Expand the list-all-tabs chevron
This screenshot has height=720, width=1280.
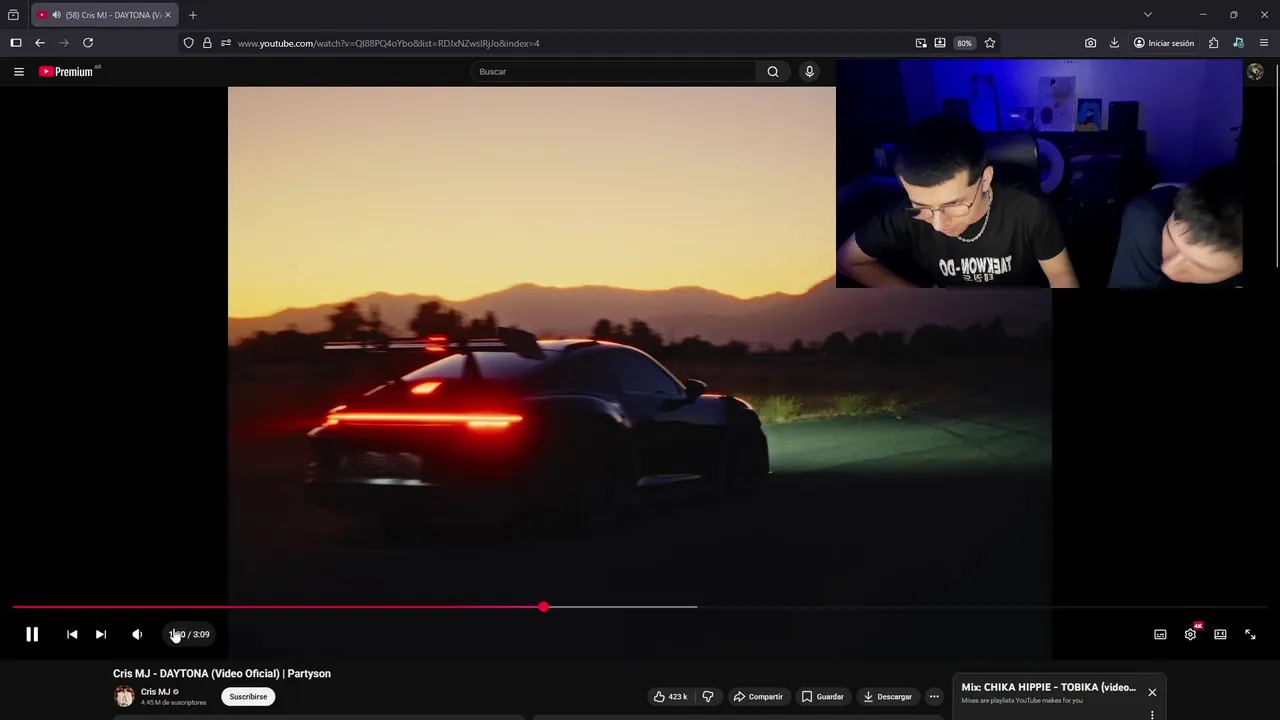1147,15
